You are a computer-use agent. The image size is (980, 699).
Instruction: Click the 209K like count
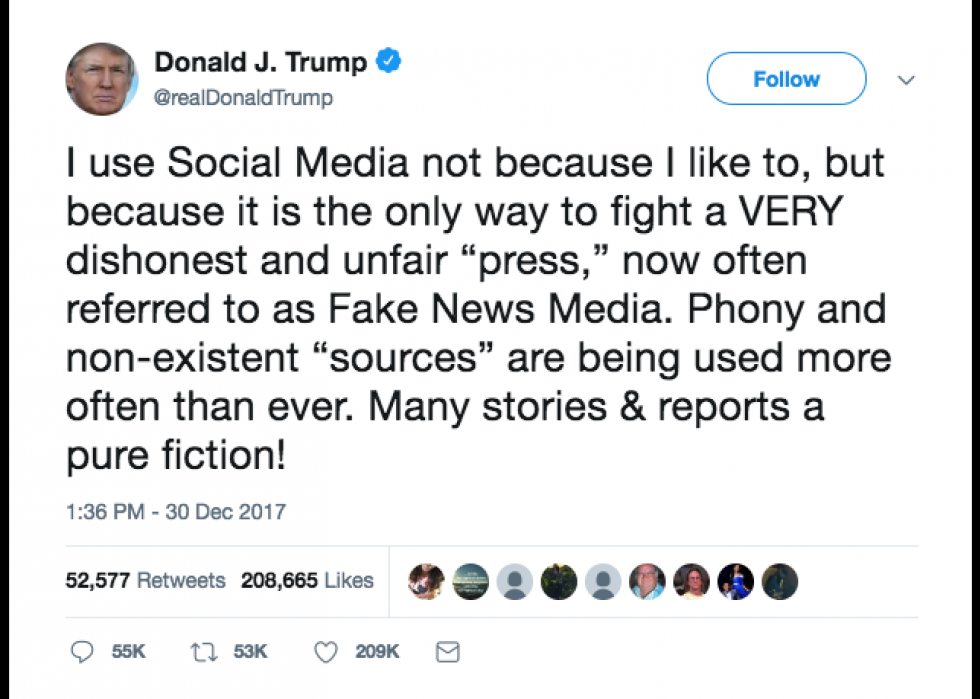pos(377,651)
